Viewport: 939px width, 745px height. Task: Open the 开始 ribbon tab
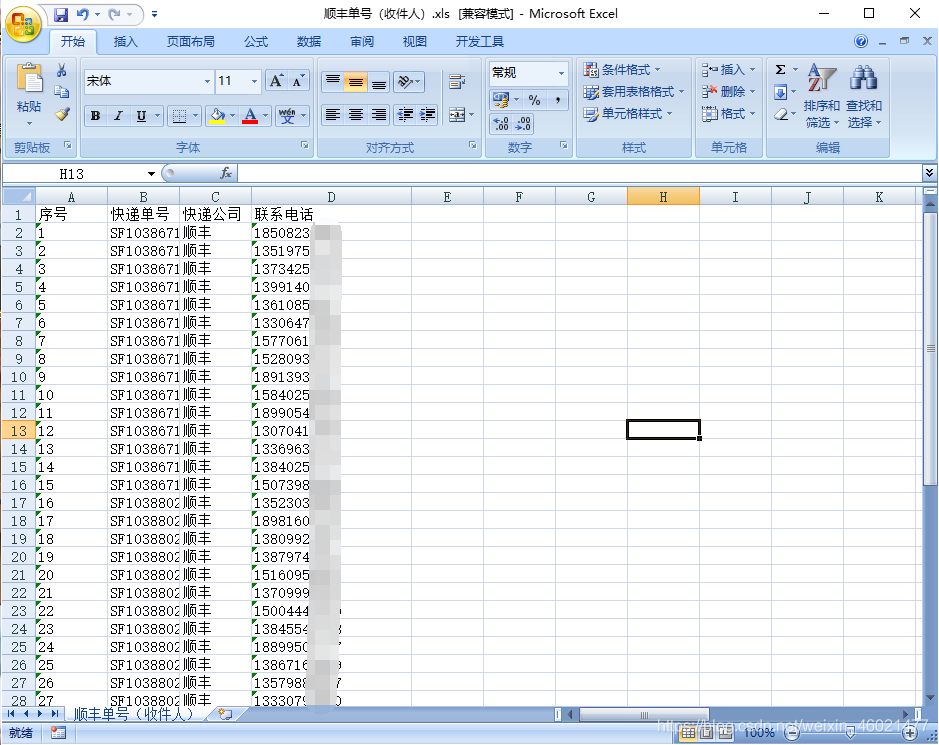click(x=72, y=41)
